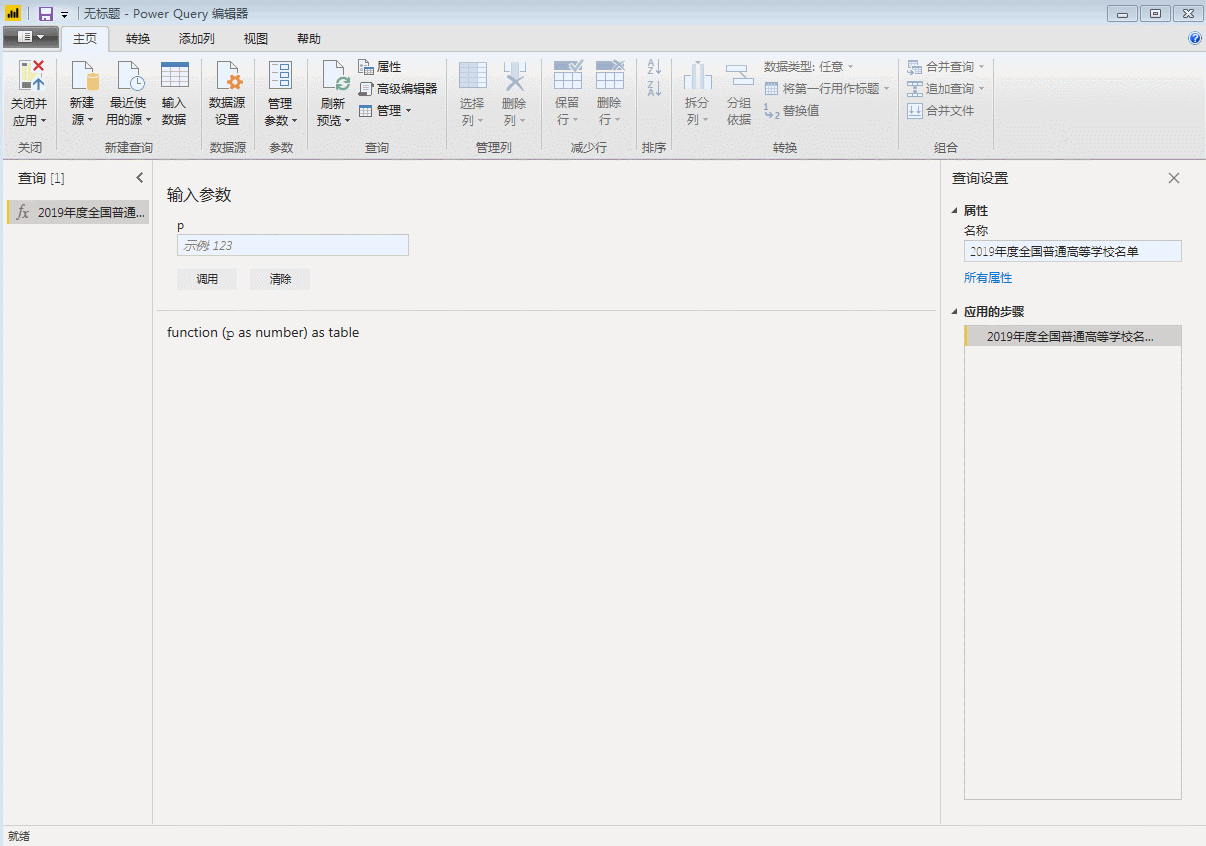Image resolution: width=1206 pixels, height=846 pixels.
Task: Click the Split Column (拆分列) icon
Action: click(x=697, y=77)
